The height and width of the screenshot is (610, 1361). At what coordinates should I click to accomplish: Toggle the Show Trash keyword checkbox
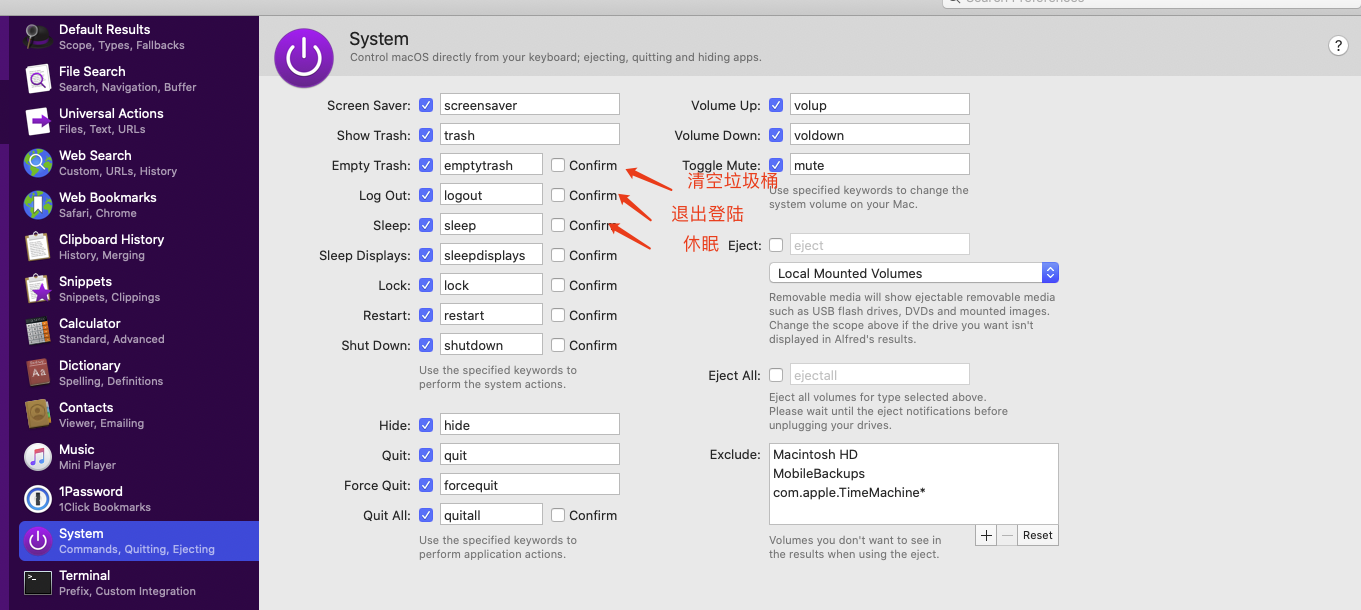tap(426, 135)
